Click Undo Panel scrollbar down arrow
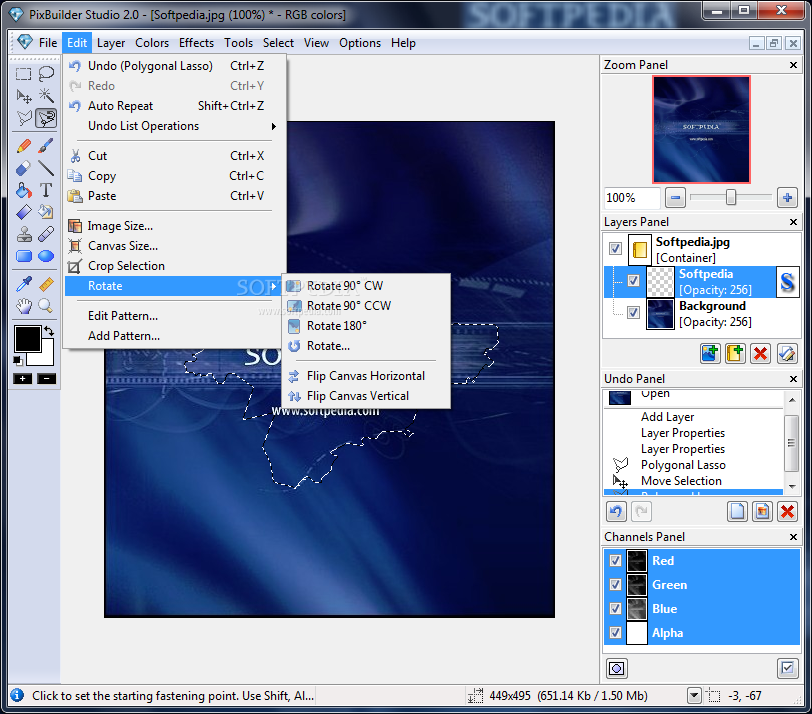 coord(792,487)
